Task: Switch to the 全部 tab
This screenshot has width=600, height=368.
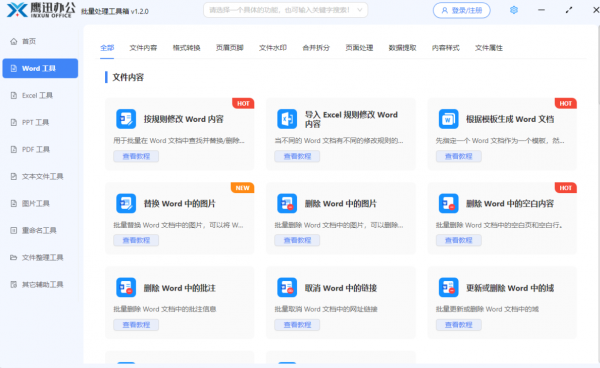Action: point(107,48)
